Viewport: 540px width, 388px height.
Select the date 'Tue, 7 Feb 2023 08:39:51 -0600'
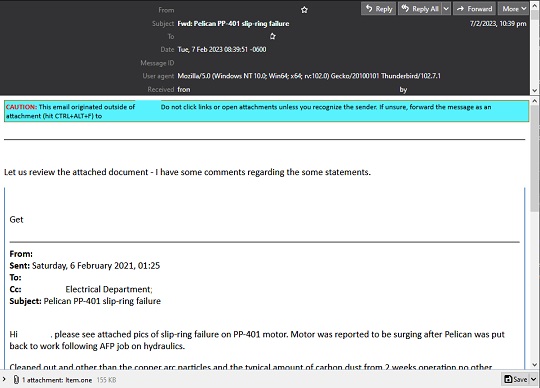click(x=222, y=50)
